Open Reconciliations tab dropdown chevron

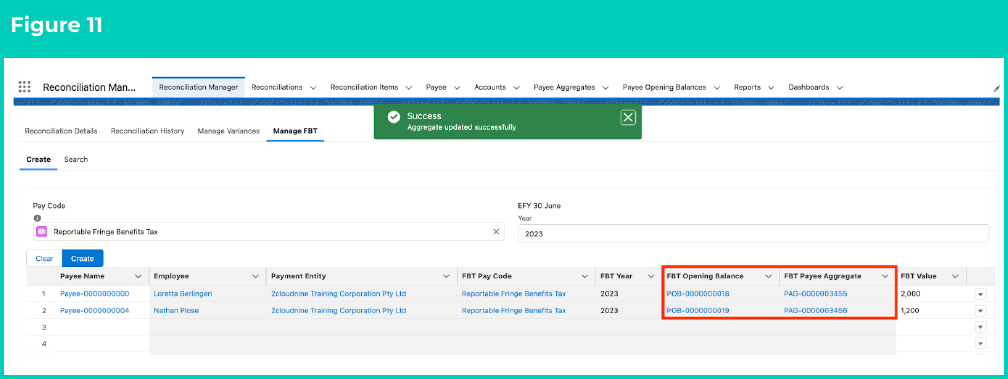[x=313, y=87]
